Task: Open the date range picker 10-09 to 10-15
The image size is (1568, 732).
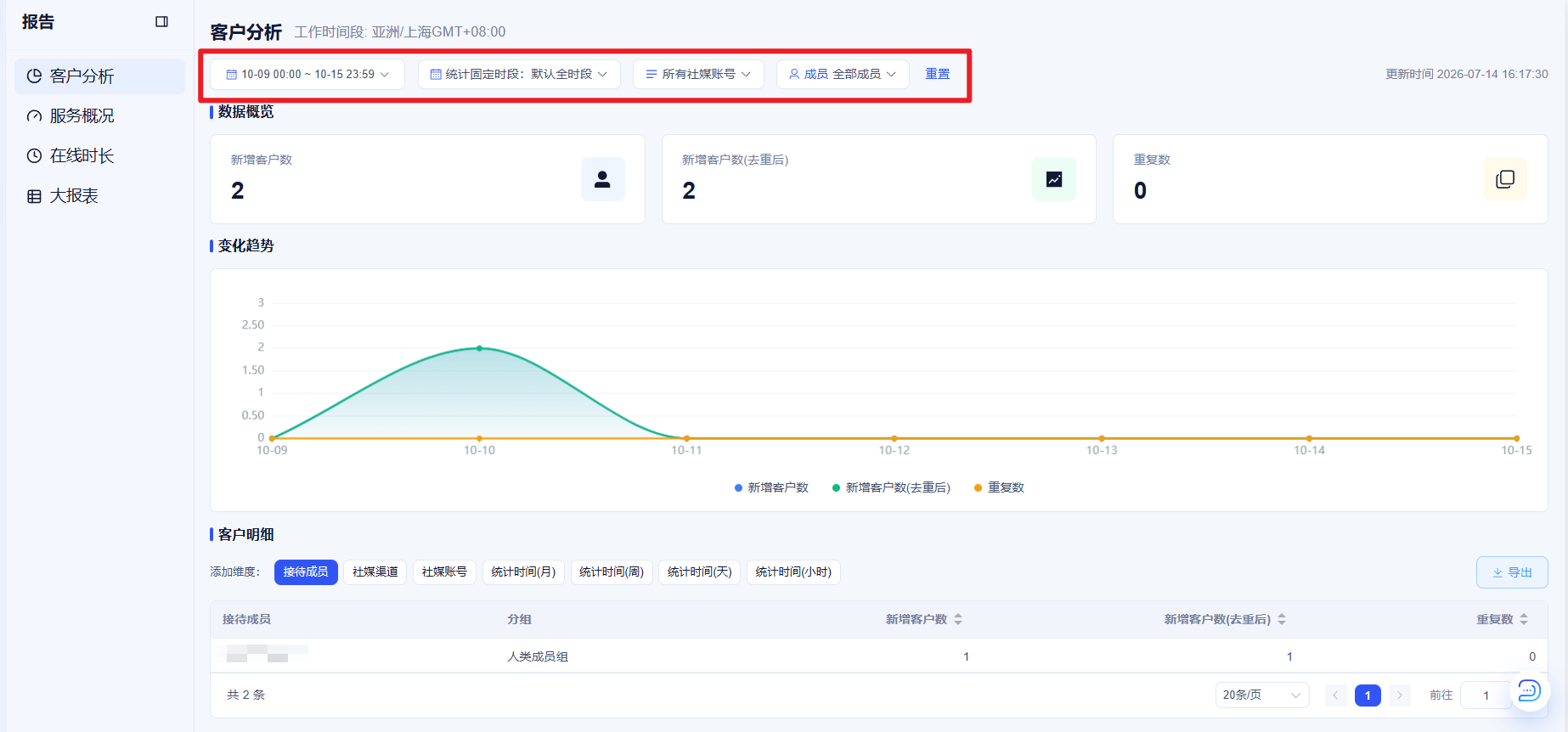Action: click(307, 75)
